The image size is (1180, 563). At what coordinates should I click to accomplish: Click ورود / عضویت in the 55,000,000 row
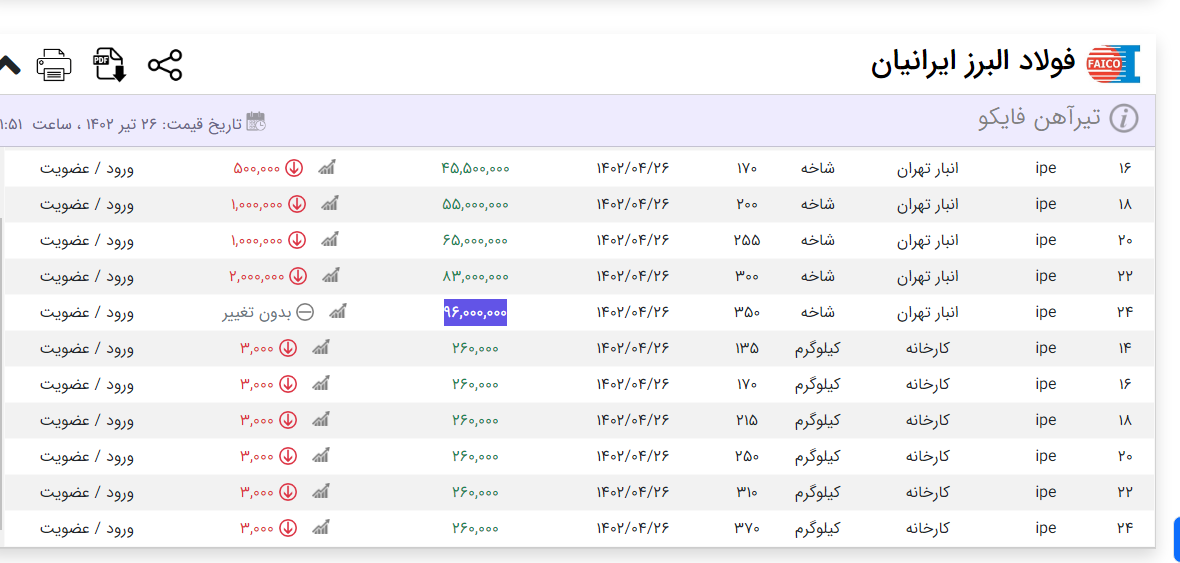tap(87, 204)
